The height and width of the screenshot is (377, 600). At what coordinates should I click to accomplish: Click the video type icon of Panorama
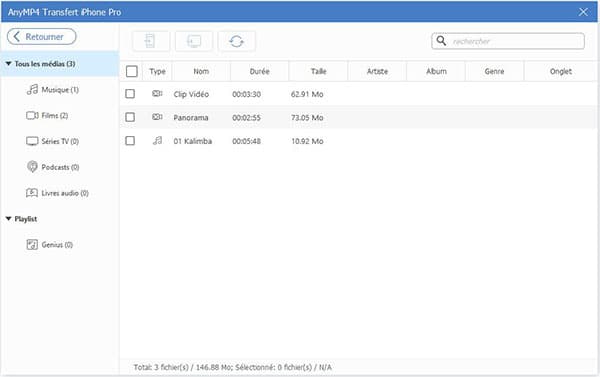click(157, 117)
